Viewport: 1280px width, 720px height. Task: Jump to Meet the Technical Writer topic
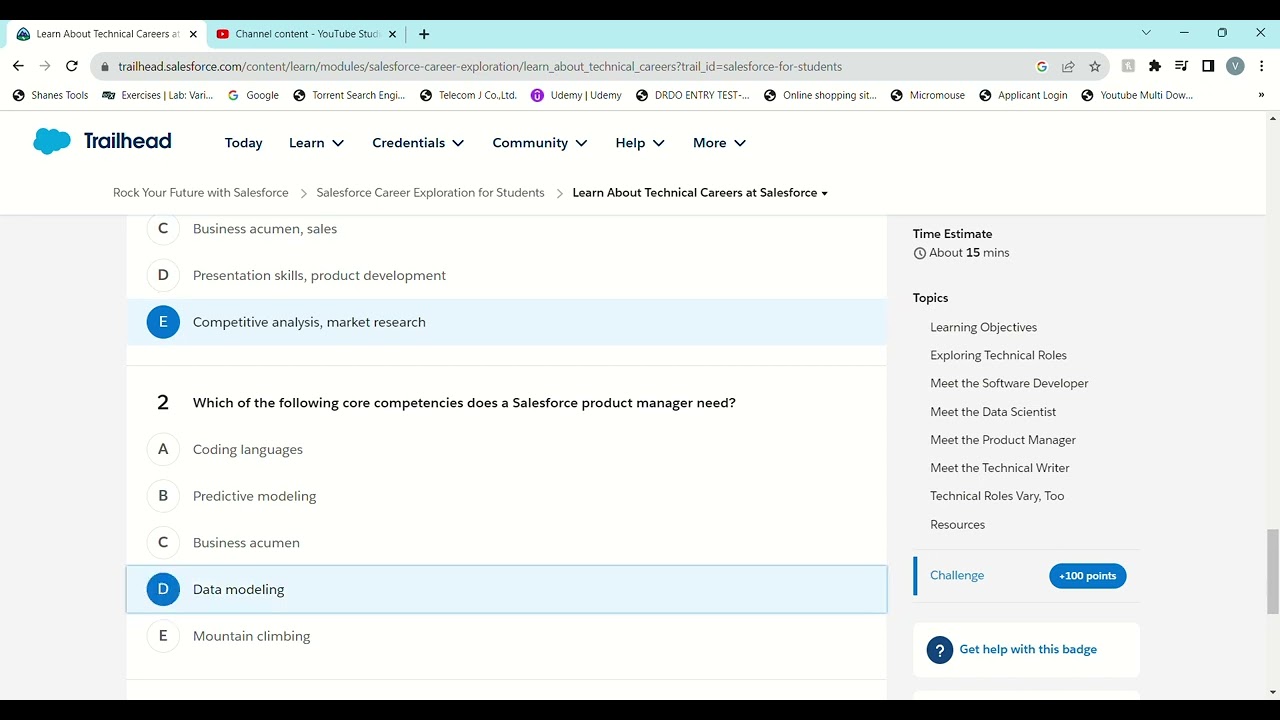tap(1000, 468)
